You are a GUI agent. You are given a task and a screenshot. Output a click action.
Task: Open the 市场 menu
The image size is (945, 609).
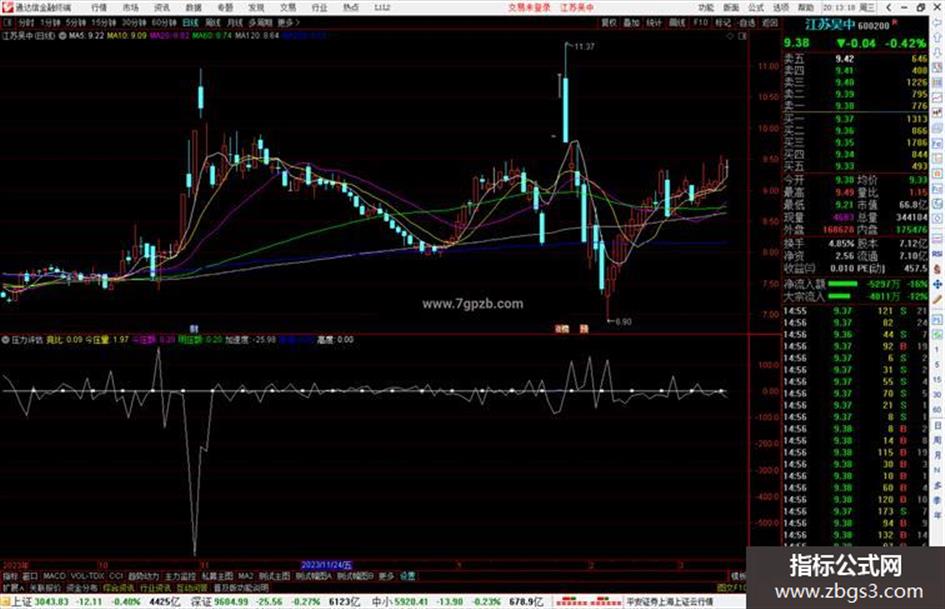(130, 7)
